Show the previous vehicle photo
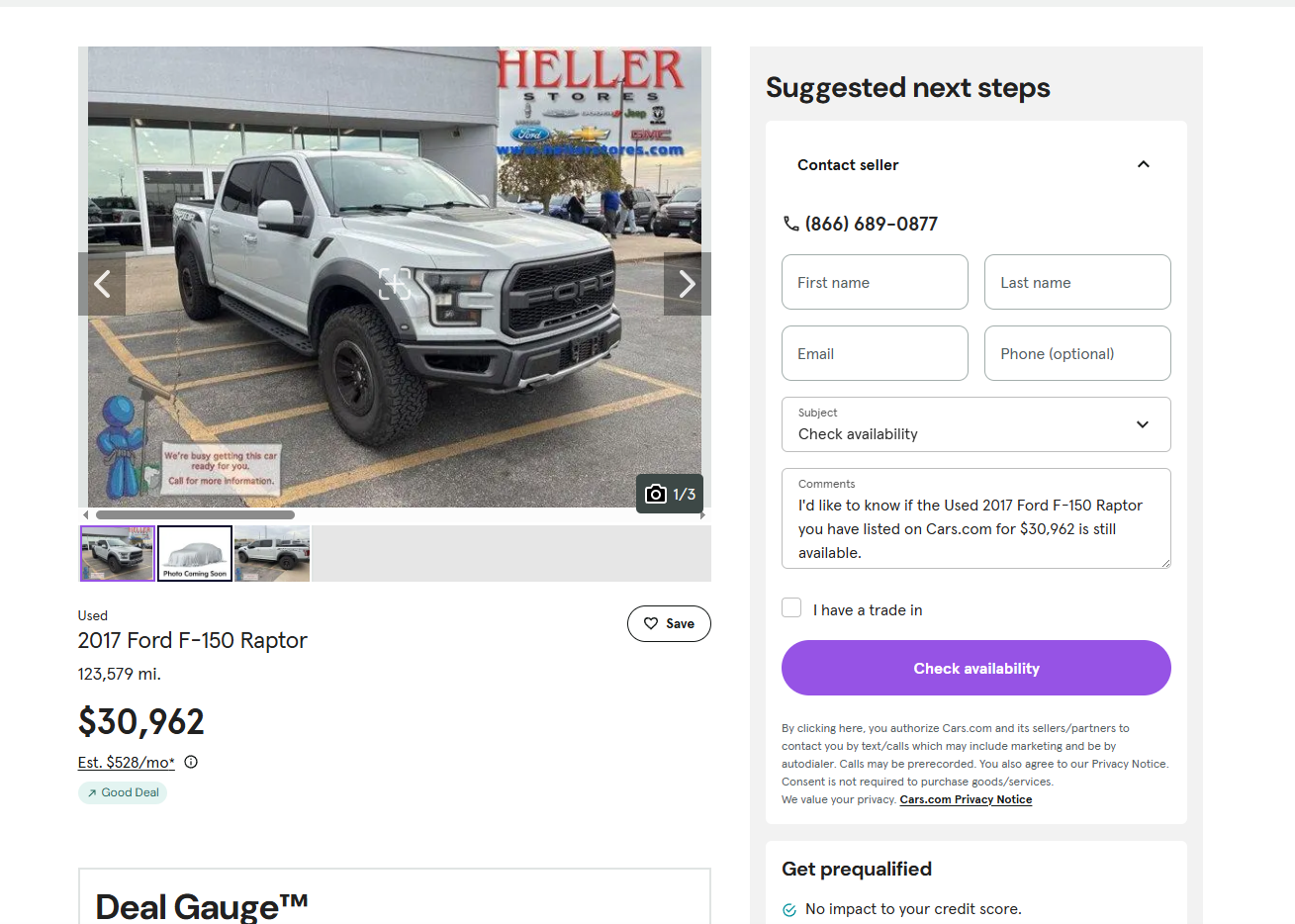1295x924 pixels. pos(102,284)
